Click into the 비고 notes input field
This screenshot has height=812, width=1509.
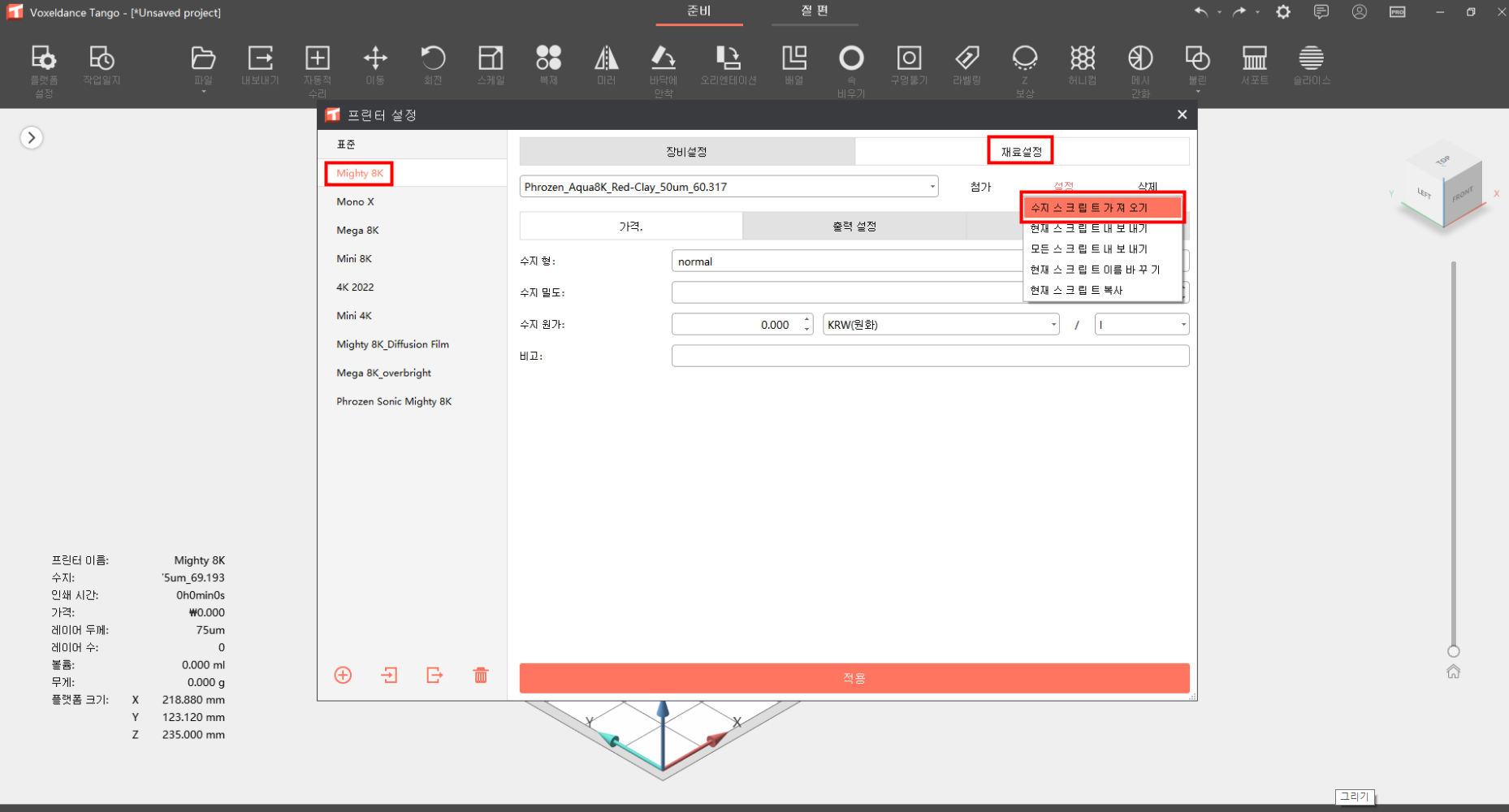[930, 356]
